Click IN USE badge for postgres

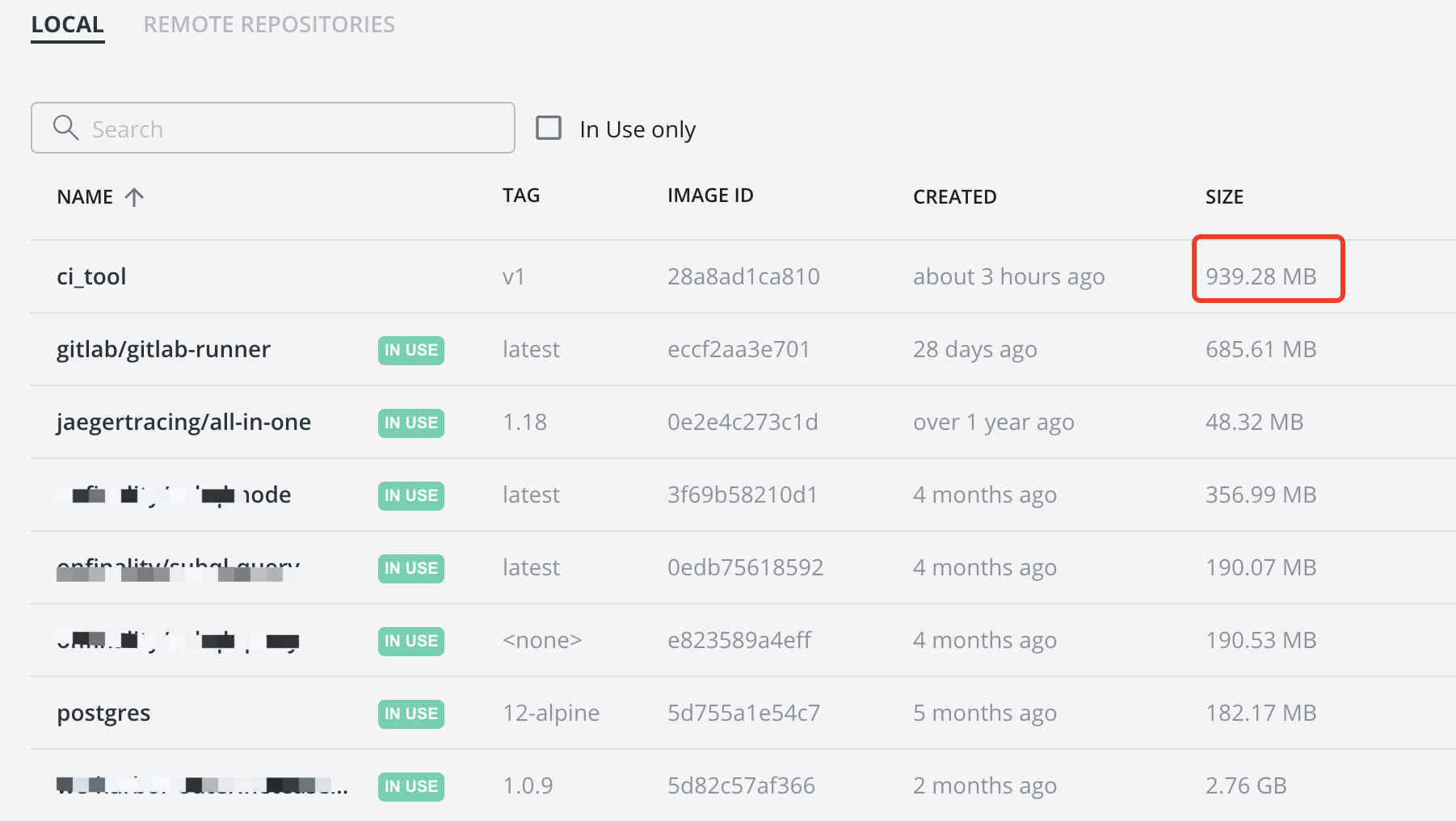(410, 714)
